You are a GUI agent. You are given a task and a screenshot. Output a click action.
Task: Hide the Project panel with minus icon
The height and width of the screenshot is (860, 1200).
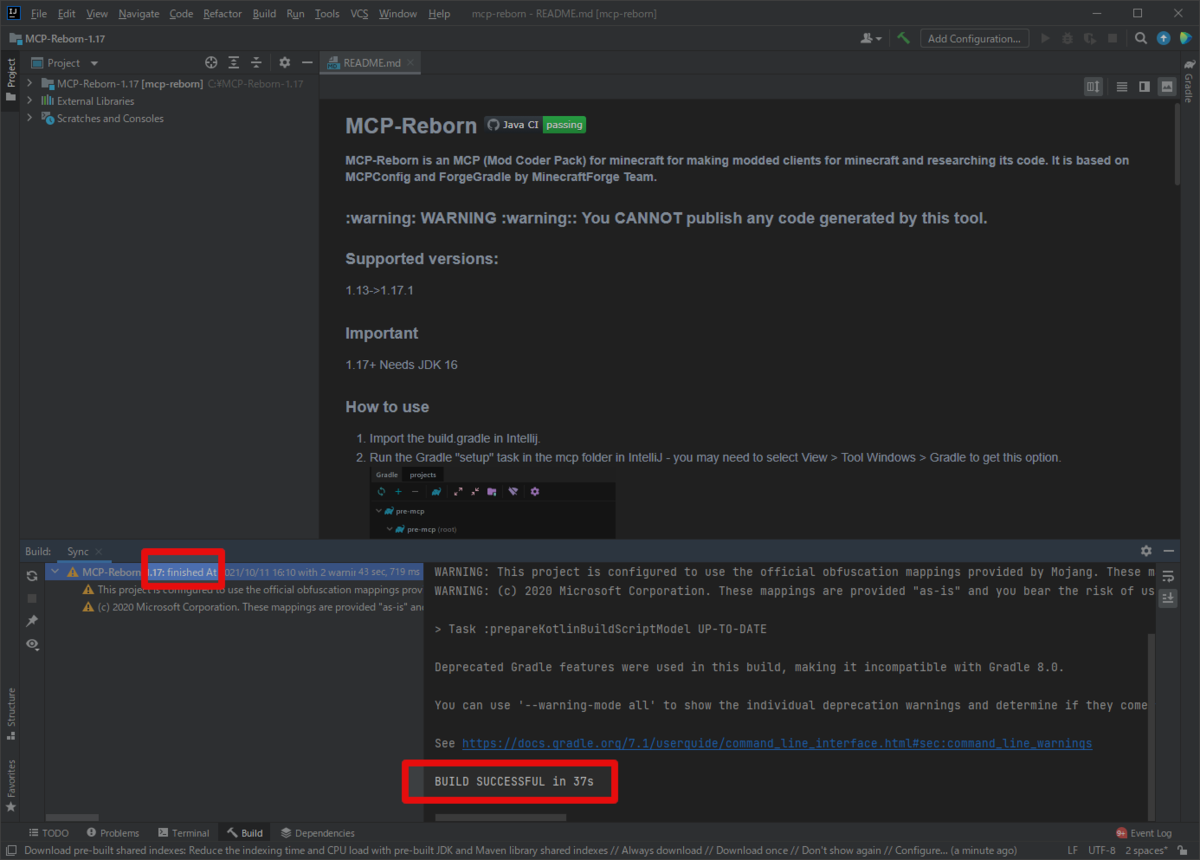point(307,62)
